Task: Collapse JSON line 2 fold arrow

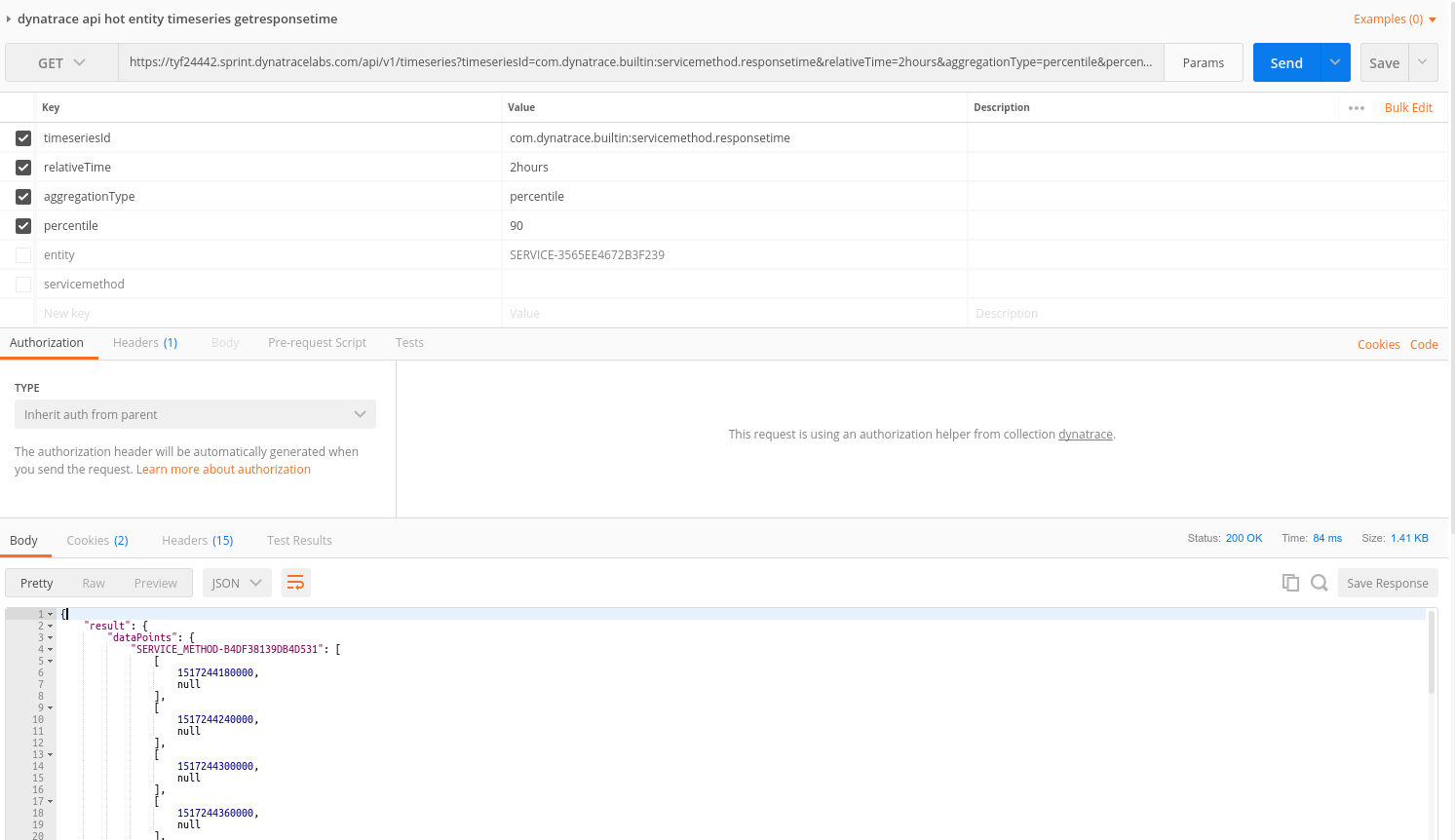Action: 51,627
